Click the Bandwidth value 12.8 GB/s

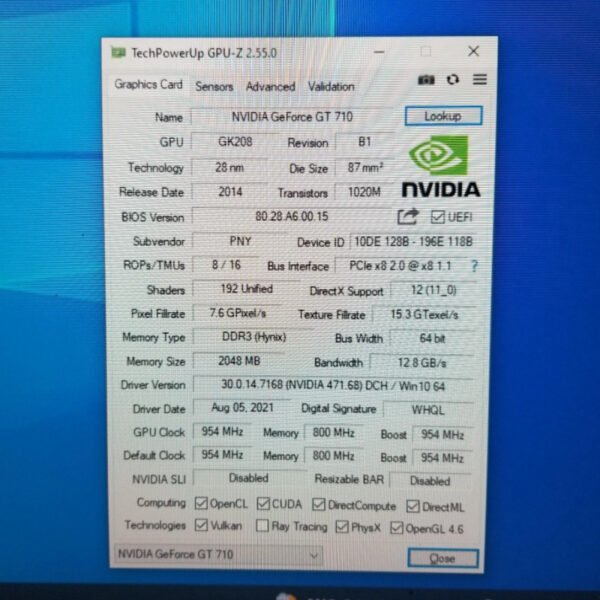[x=422, y=362]
